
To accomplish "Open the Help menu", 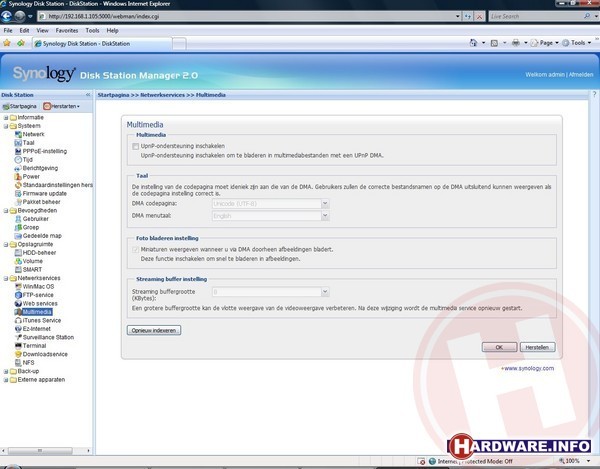I will point(112,30).
